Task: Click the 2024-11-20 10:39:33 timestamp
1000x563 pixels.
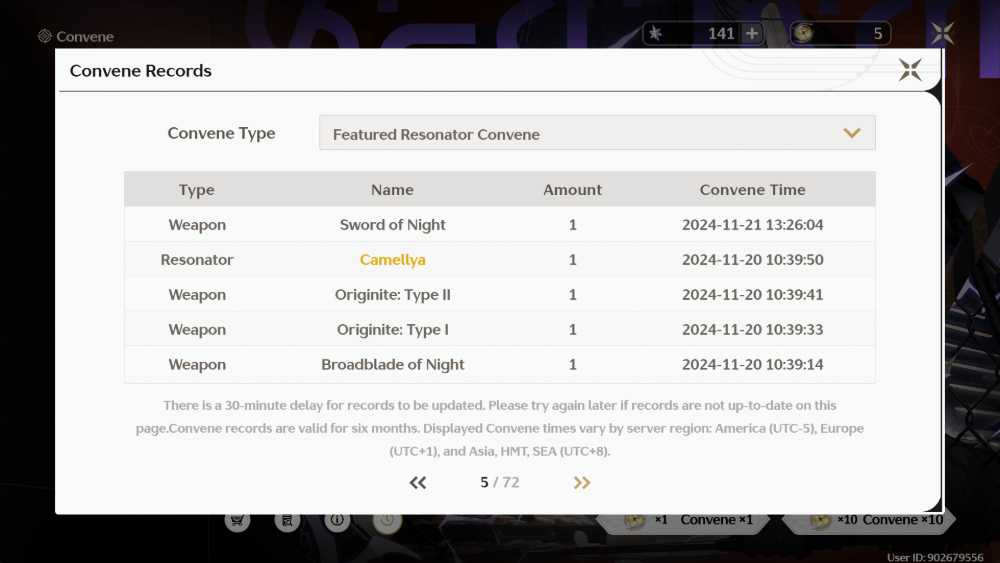Action: (x=752, y=330)
